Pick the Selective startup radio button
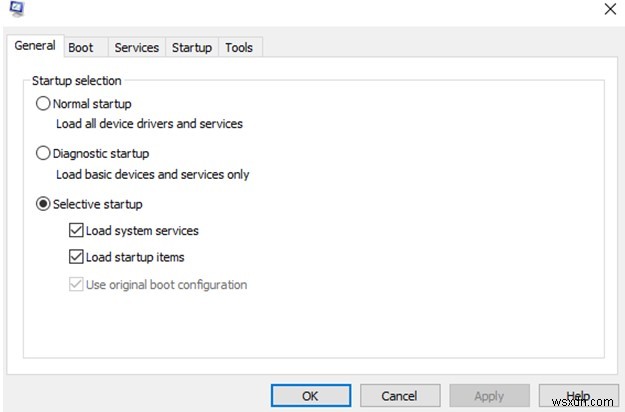 [43, 204]
